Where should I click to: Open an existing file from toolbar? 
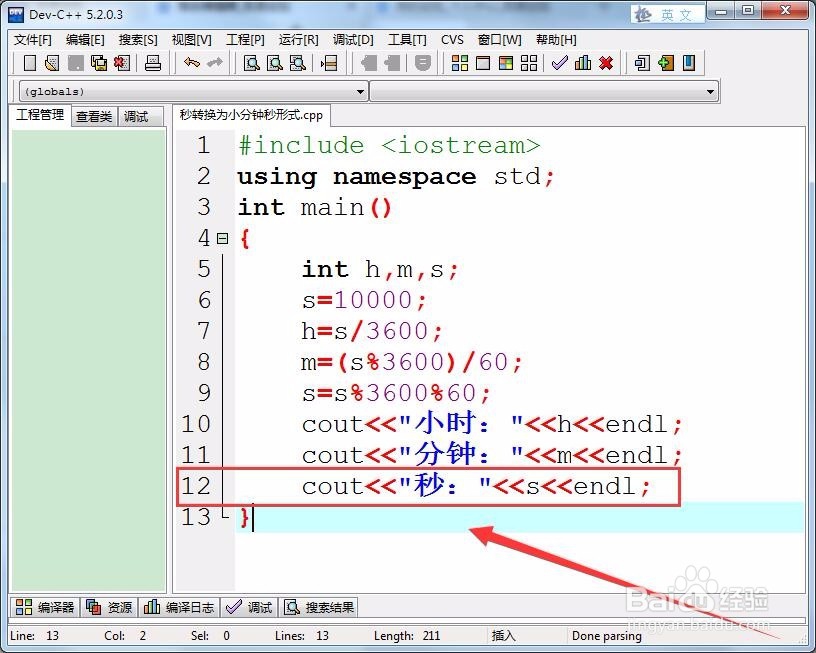pos(52,62)
